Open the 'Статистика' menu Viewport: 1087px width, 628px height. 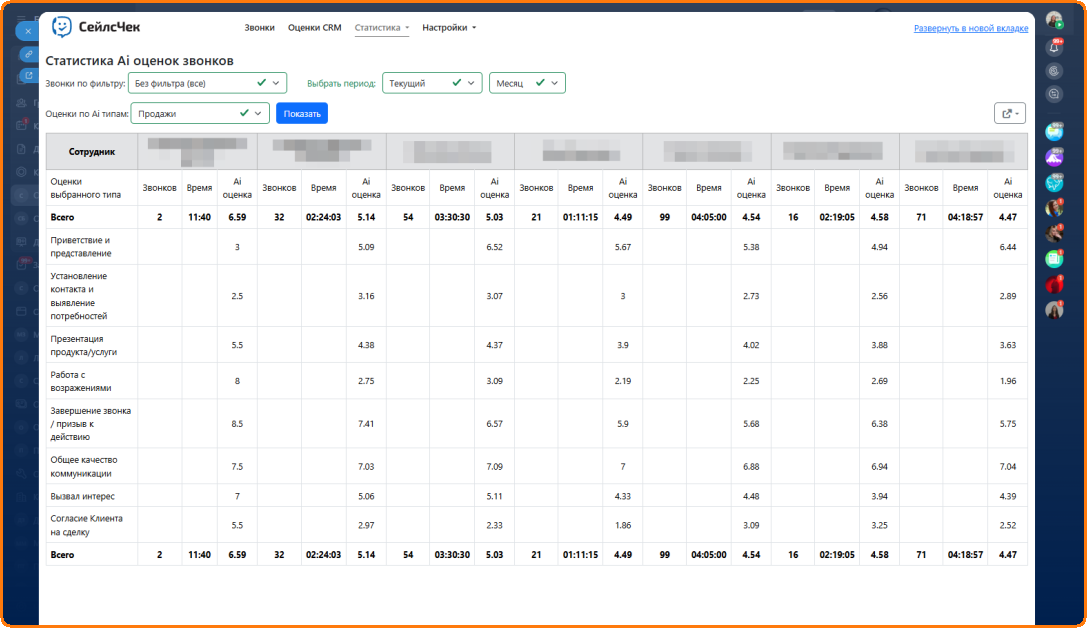point(382,28)
